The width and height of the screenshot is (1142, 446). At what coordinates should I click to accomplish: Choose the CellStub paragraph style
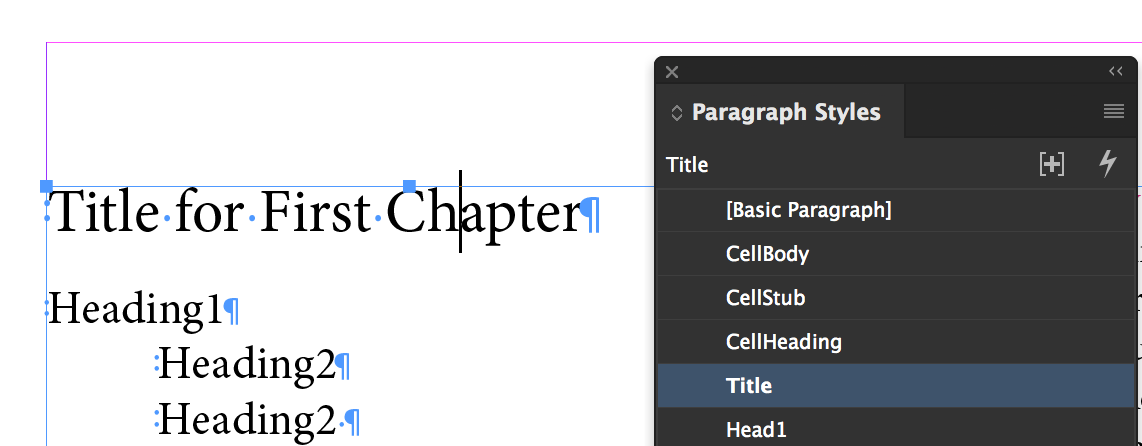coord(765,298)
